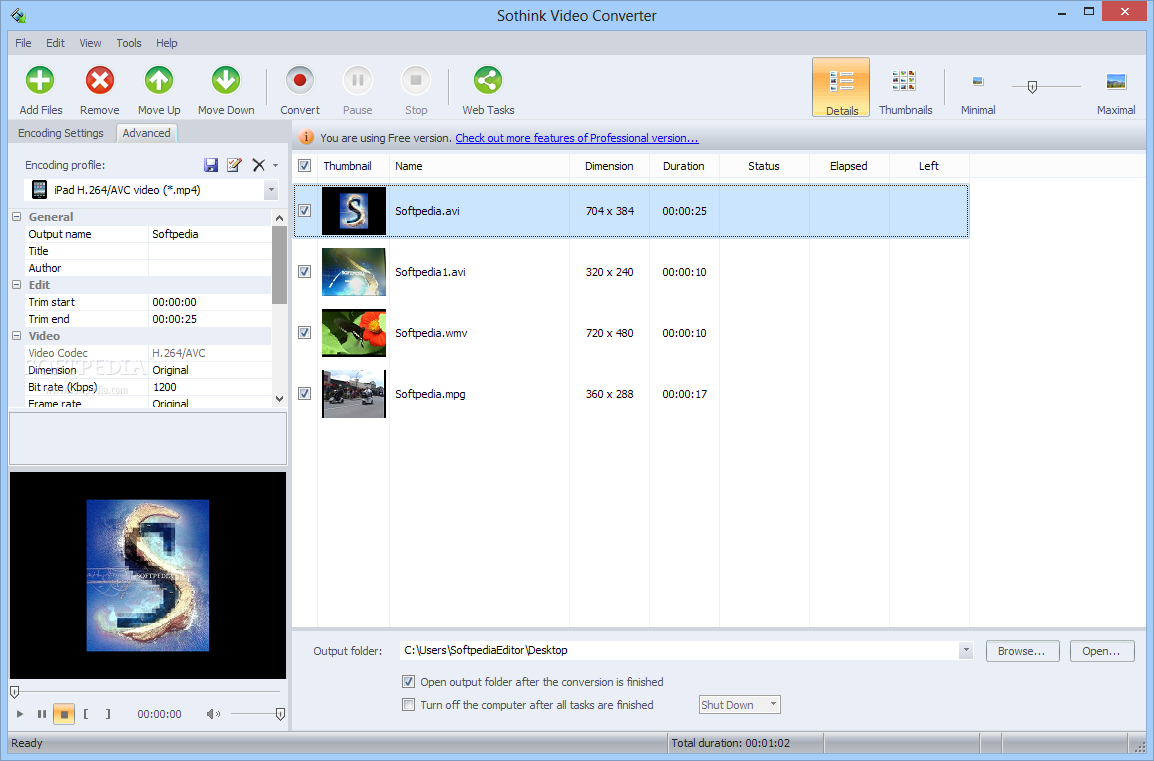
Task: Click the Move Down arrow icon
Action: (x=226, y=80)
